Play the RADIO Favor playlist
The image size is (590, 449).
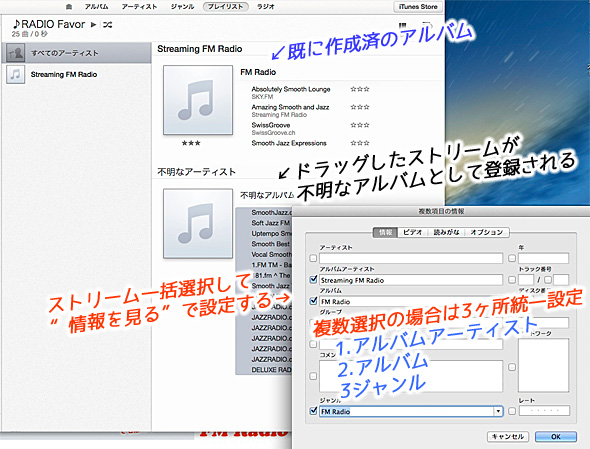93,25
